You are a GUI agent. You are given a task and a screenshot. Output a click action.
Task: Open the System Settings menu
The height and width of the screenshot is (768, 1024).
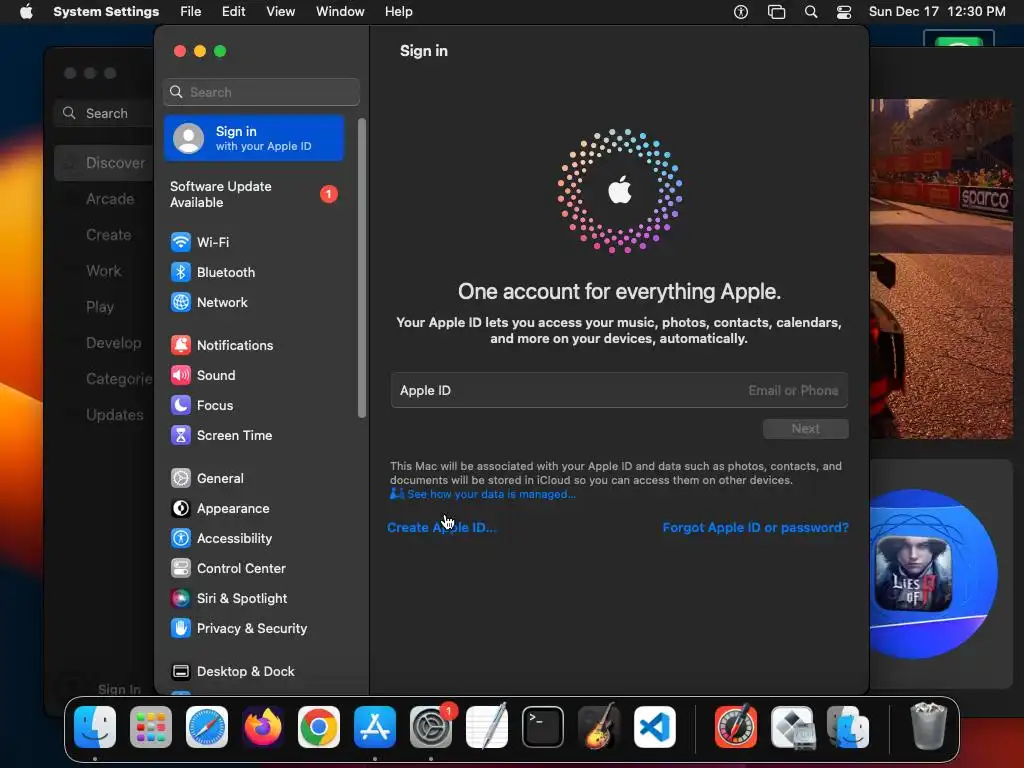[106, 12]
